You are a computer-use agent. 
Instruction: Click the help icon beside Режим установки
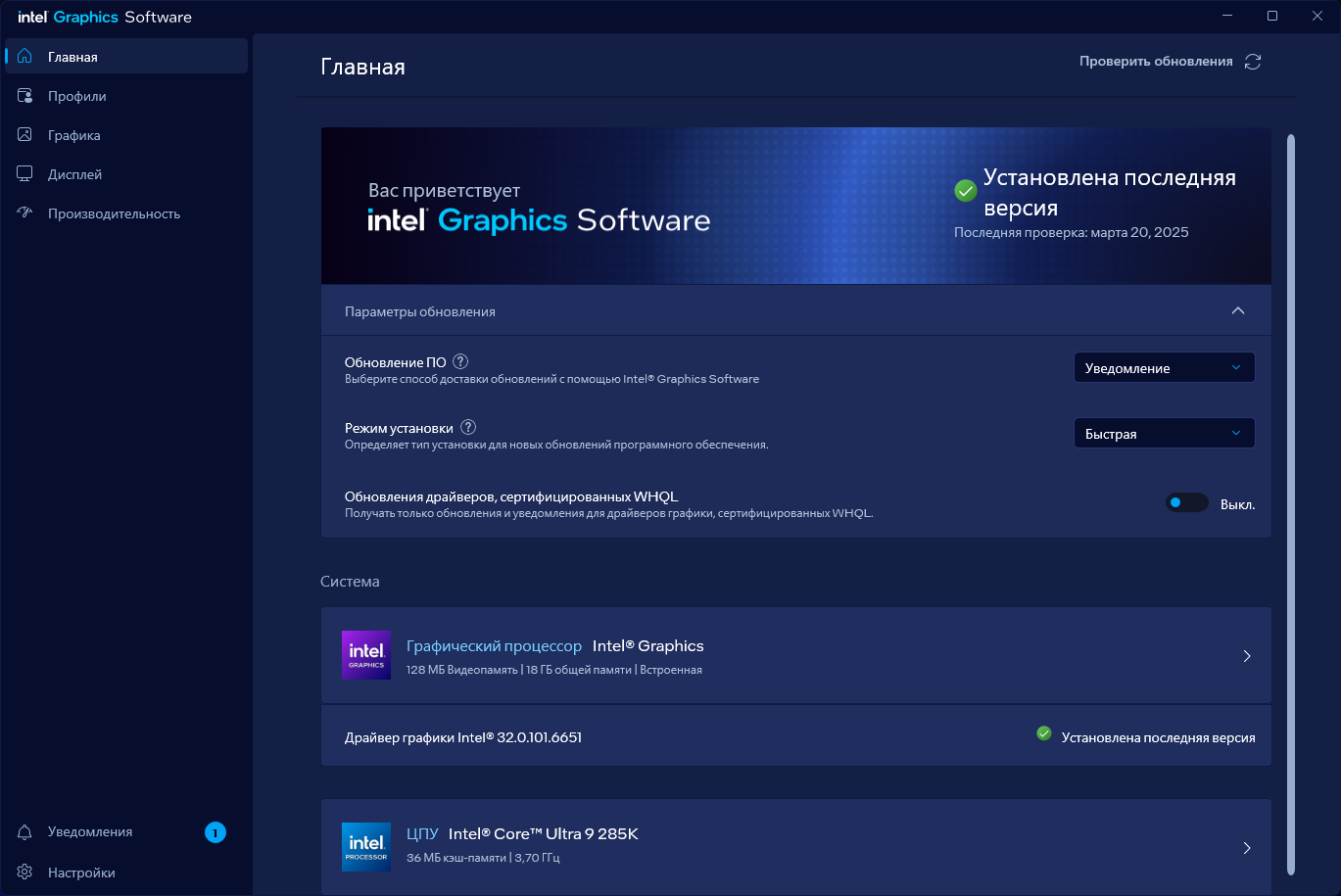click(468, 427)
